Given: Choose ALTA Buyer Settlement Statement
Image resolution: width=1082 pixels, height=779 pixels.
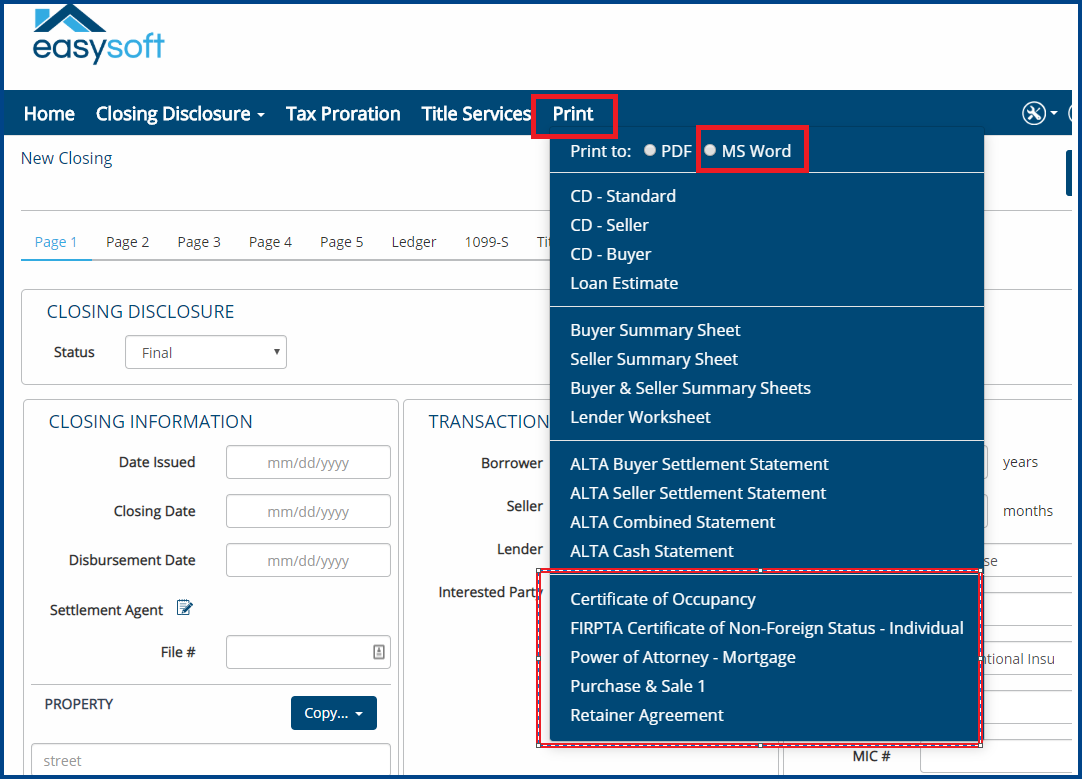Looking at the screenshot, I should coord(699,464).
